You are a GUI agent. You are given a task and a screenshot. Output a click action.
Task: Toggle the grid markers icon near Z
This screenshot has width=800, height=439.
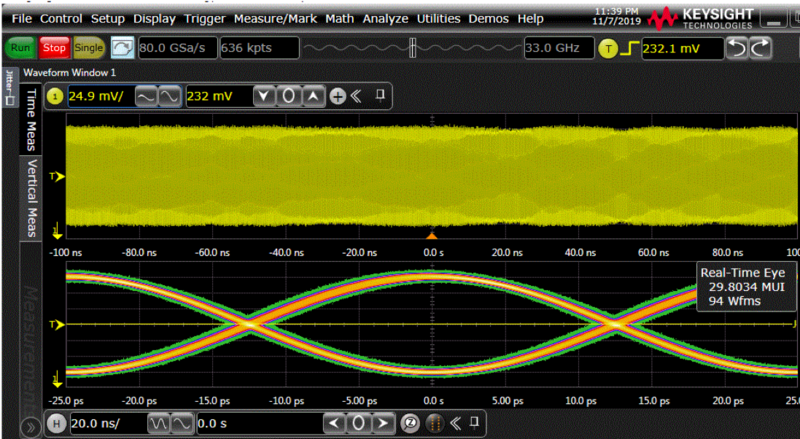(x=434, y=423)
